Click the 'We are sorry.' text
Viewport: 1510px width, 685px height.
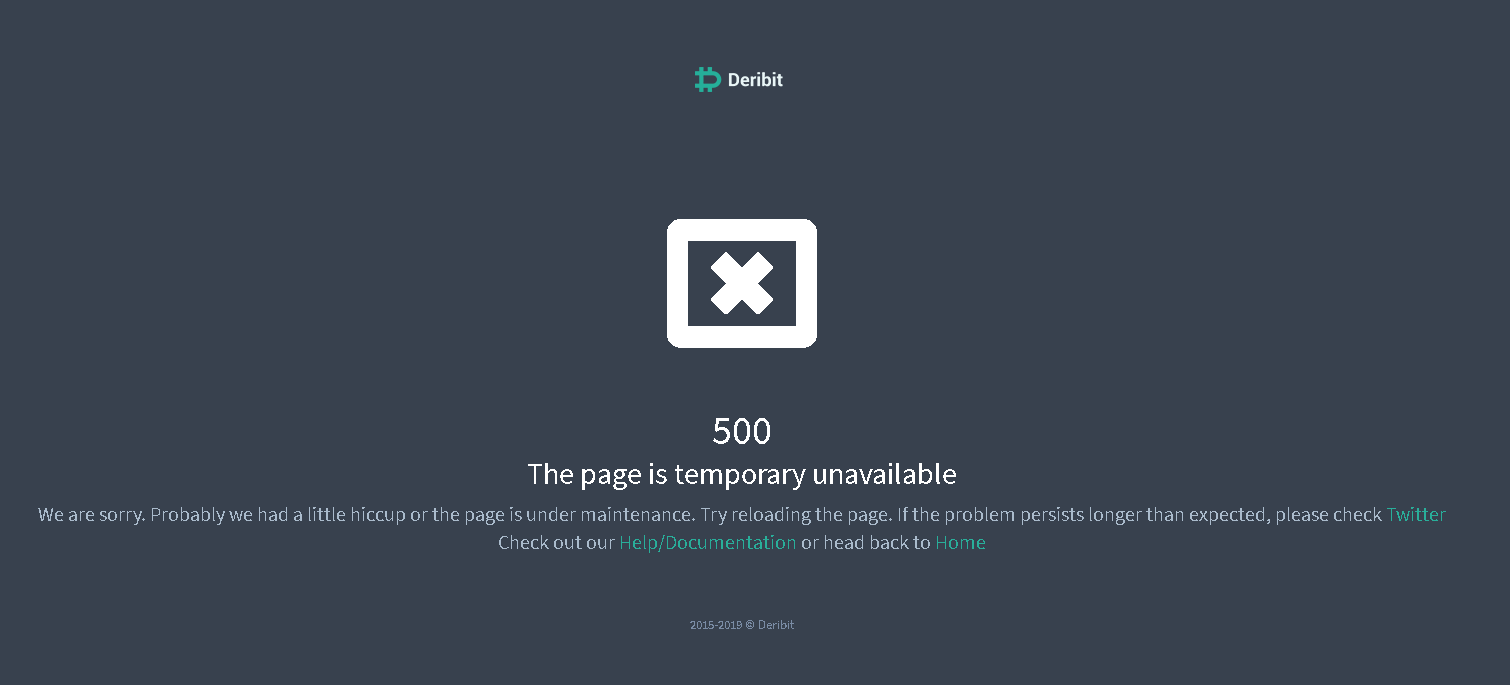92,515
